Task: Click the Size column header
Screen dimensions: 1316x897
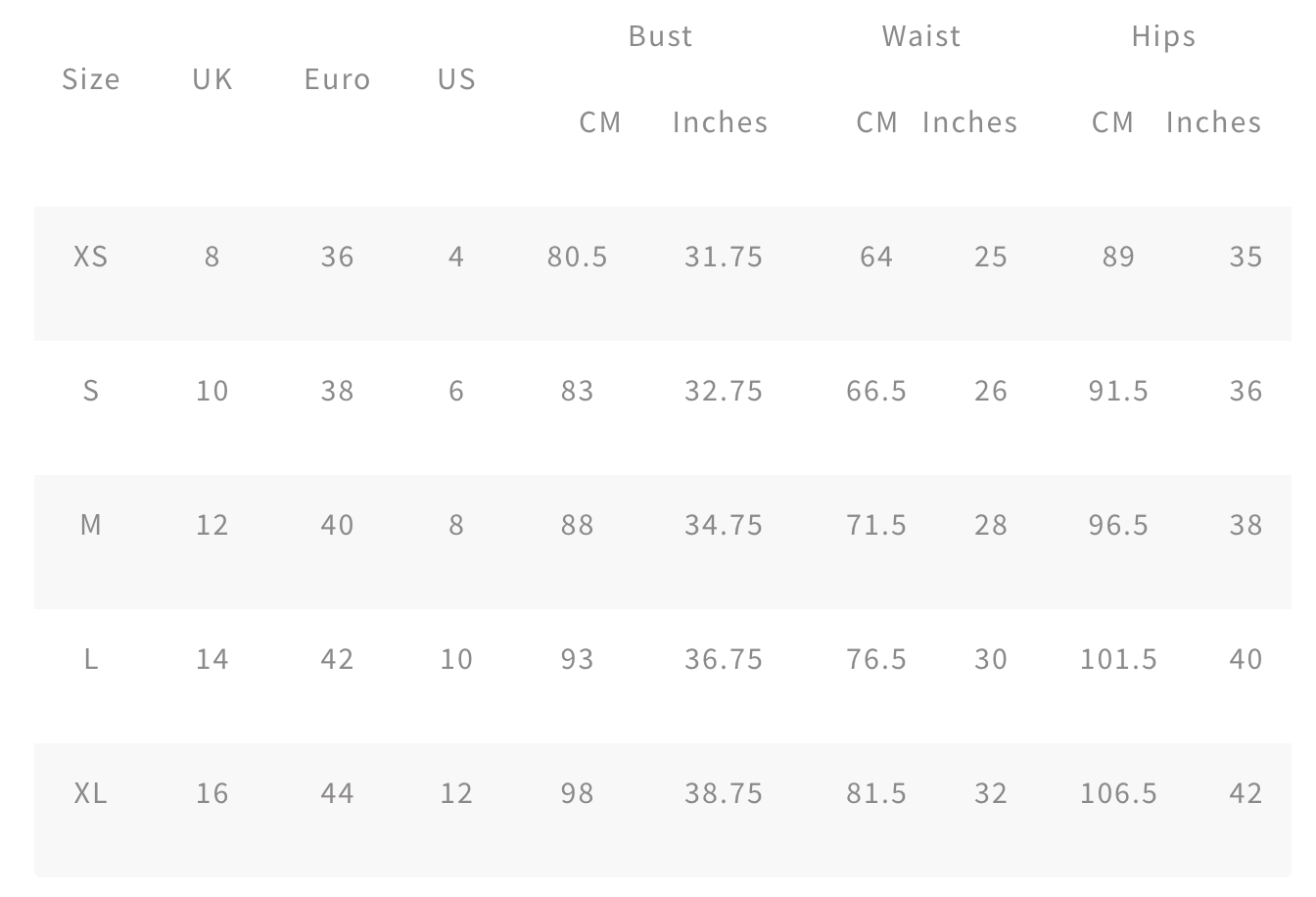Action: point(91,79)
